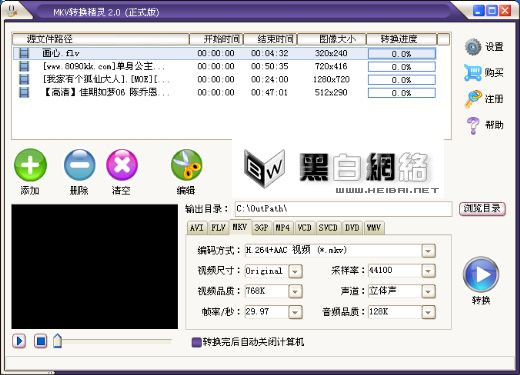520x375 pixels.
Task: Select the file name 面心.flv
Action: pos(61,53)
